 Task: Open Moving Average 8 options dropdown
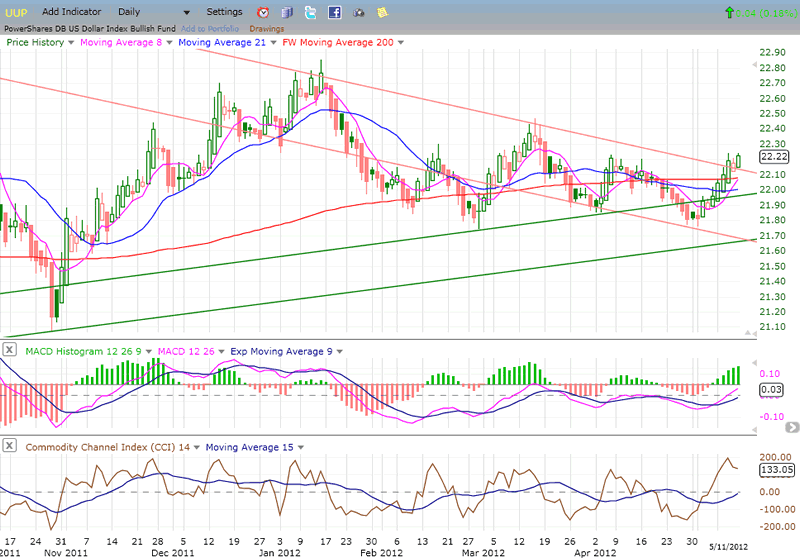coord(169,43)
